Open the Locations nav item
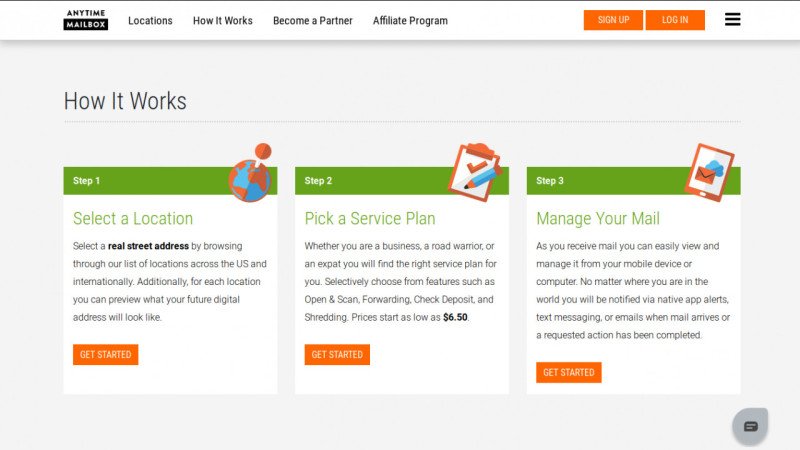Screen dimensions: 800x450 click(x=150, y=20)
